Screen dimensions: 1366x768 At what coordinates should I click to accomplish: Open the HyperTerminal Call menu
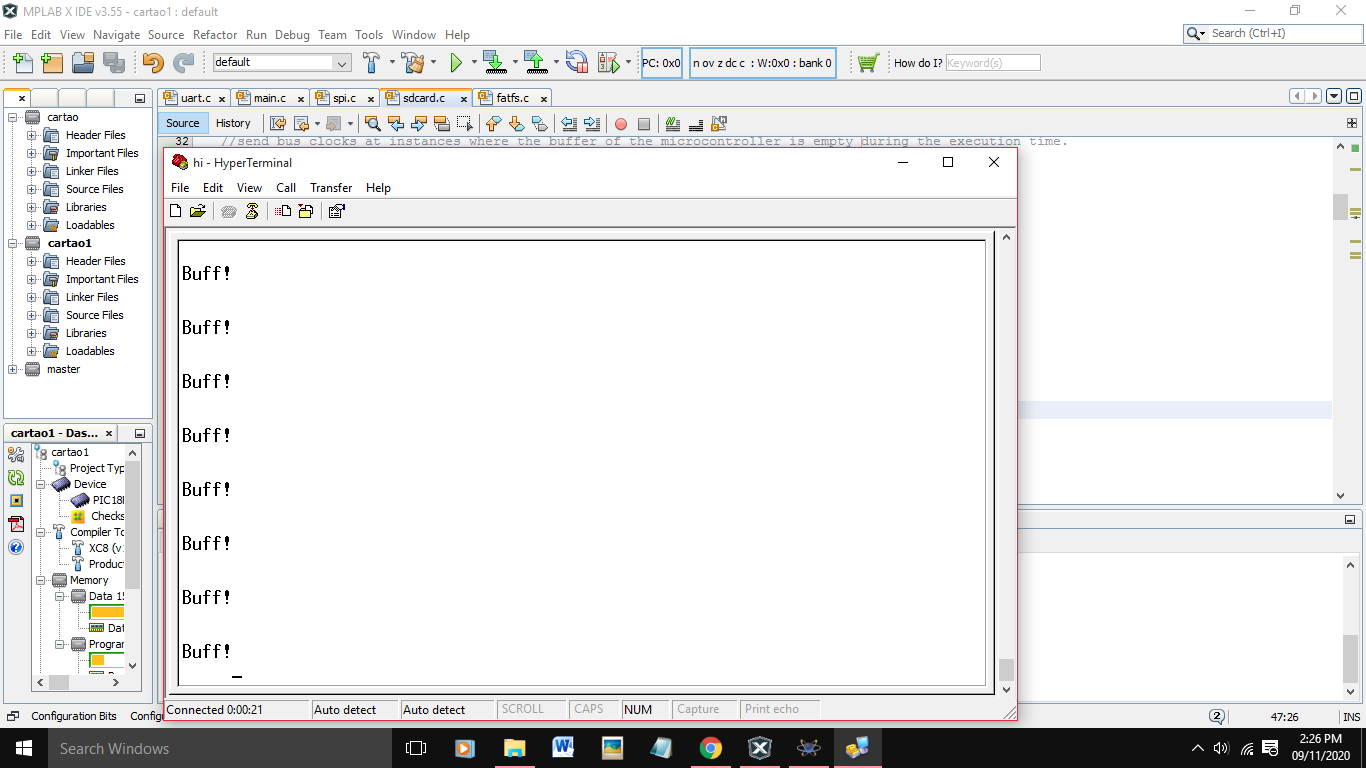tap(286, 188)
